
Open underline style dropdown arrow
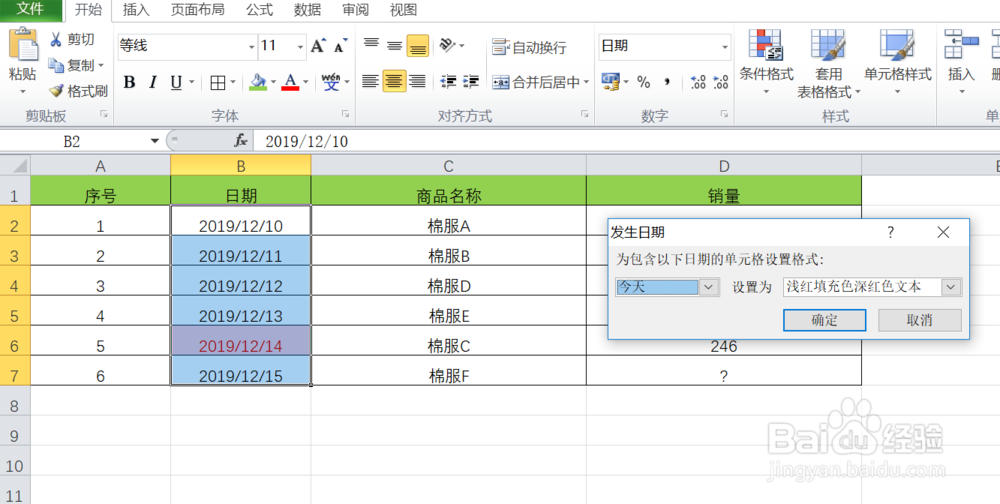point(191,82)
